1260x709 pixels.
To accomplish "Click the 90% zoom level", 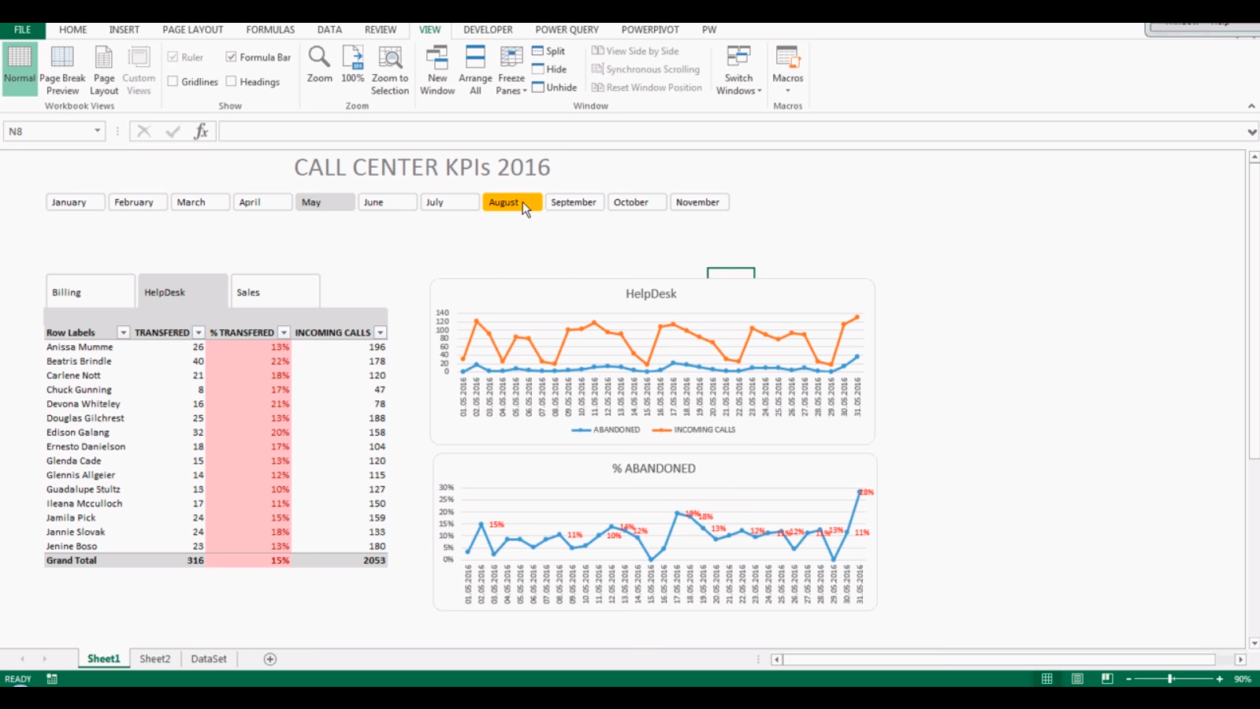I will pos(1242,679).
